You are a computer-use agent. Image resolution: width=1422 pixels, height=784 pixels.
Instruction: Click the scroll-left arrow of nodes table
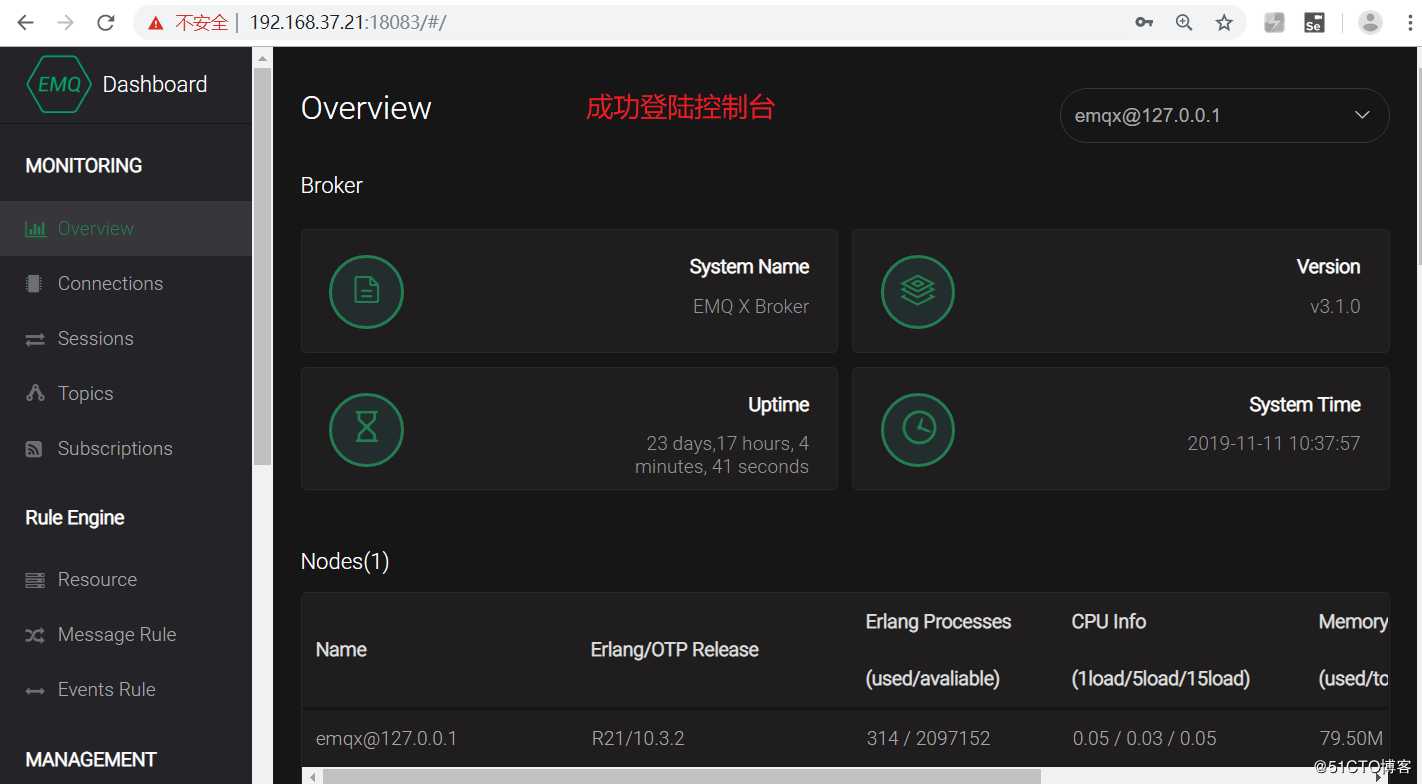(312, 776)
